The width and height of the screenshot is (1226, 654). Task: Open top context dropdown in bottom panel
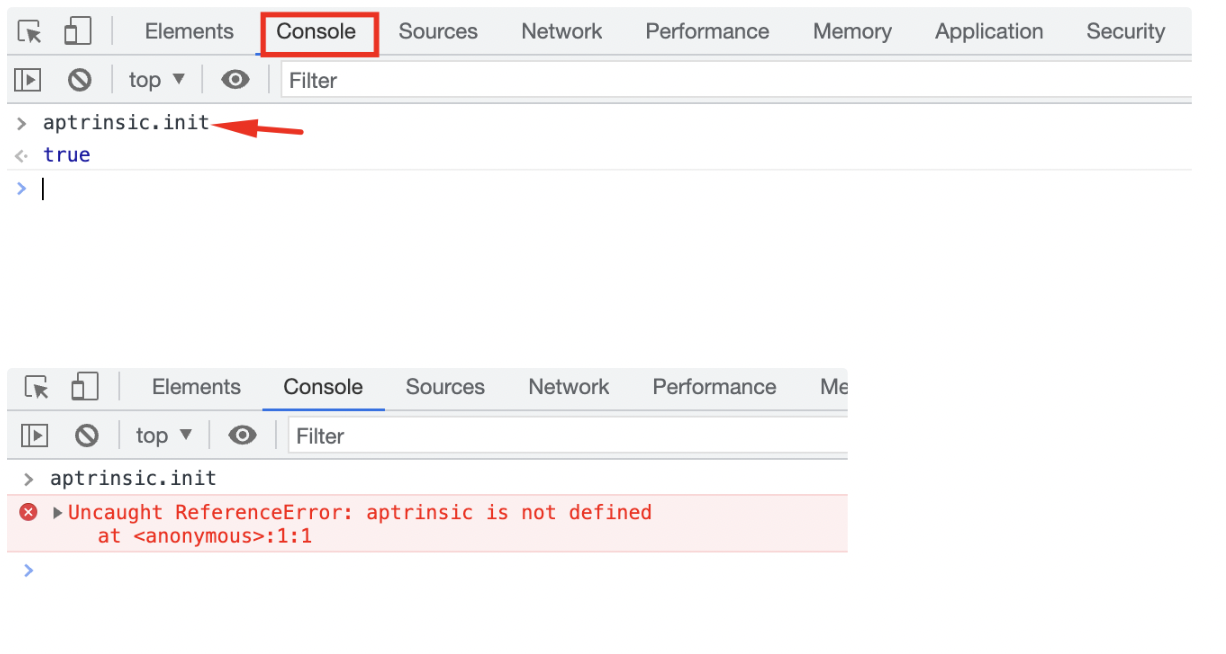165,435
